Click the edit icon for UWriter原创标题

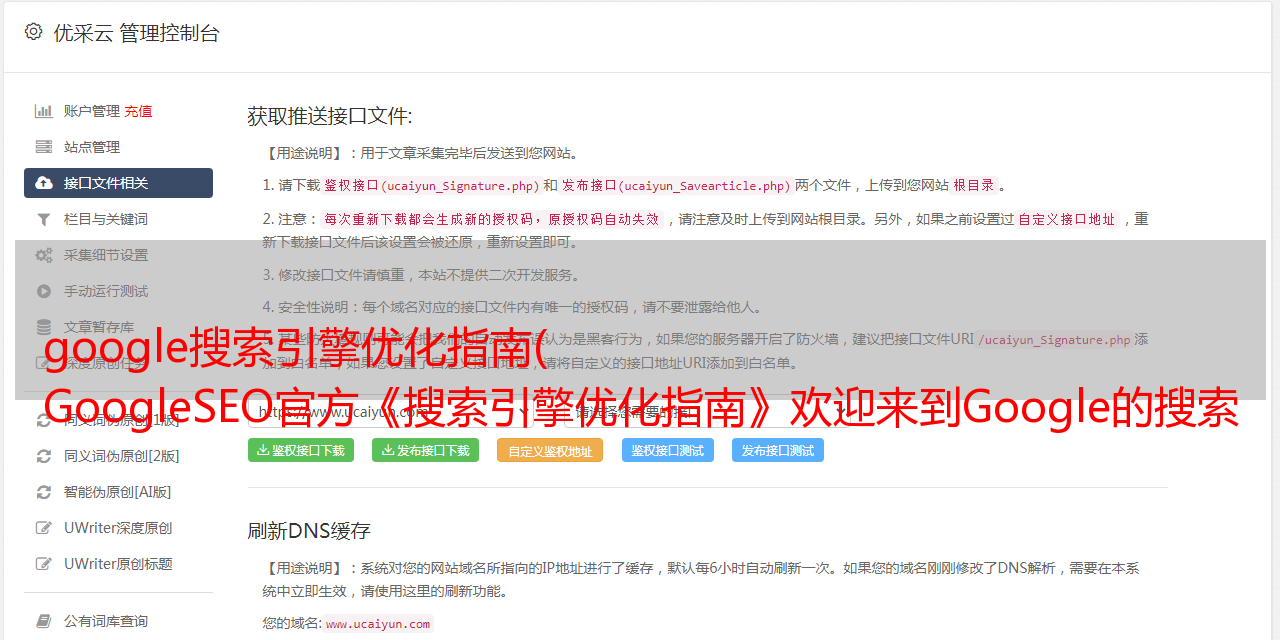pyautogui.click(x=44, y=564)
